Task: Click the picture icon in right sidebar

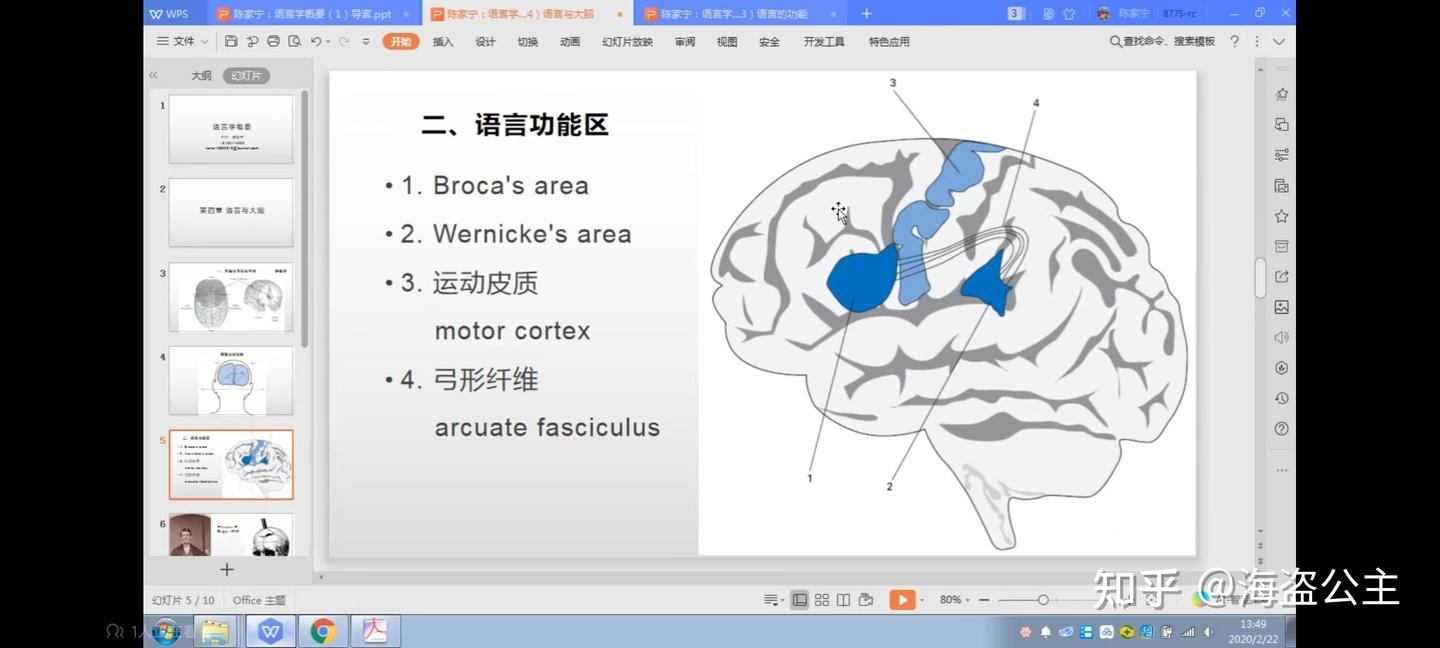Action: (x=1281, y=307)
